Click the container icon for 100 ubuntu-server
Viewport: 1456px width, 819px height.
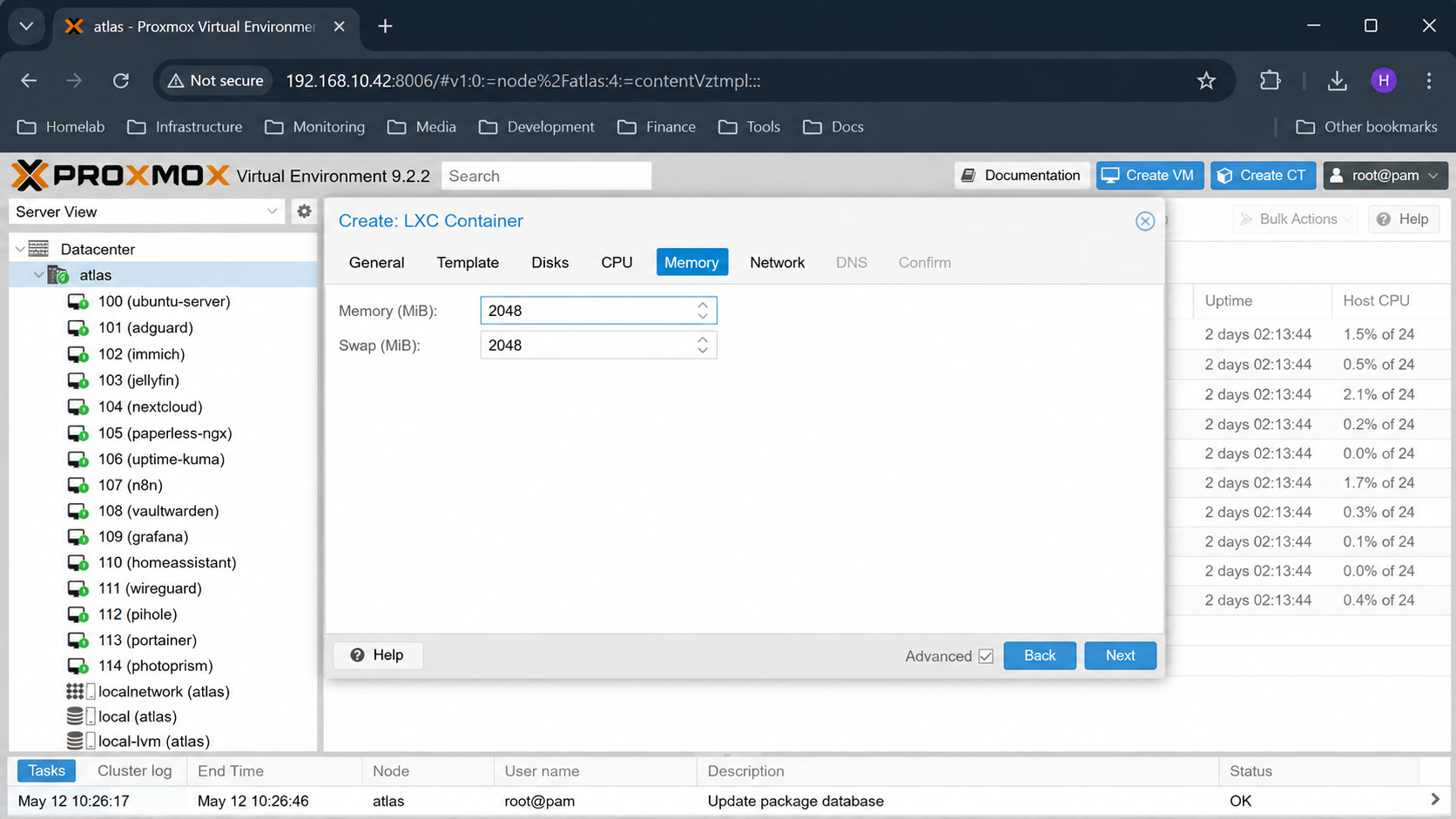78,302
